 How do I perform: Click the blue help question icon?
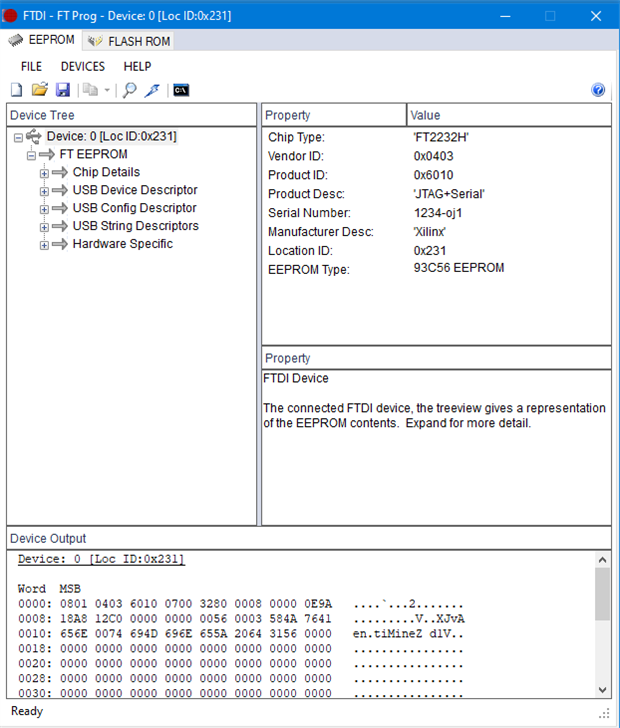[598, 90]
